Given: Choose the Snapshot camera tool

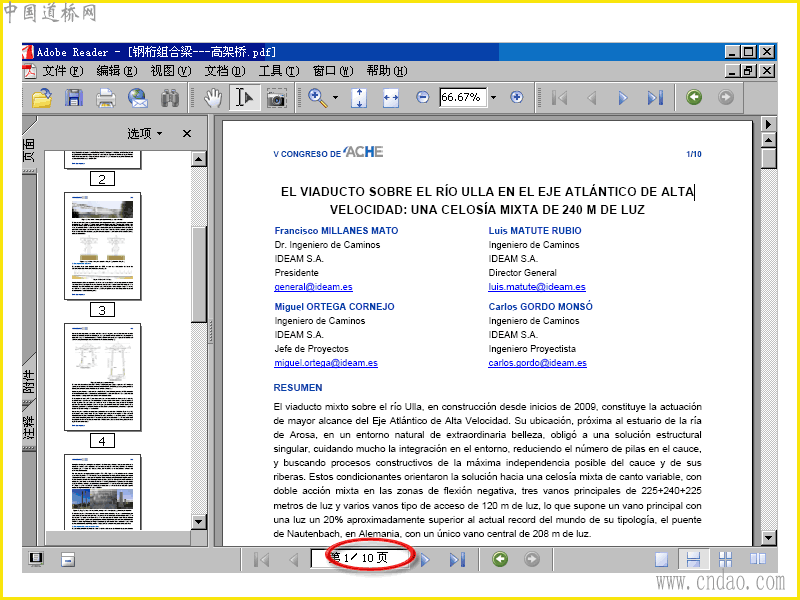Looking at the screenshot, I should pos(276,98).
